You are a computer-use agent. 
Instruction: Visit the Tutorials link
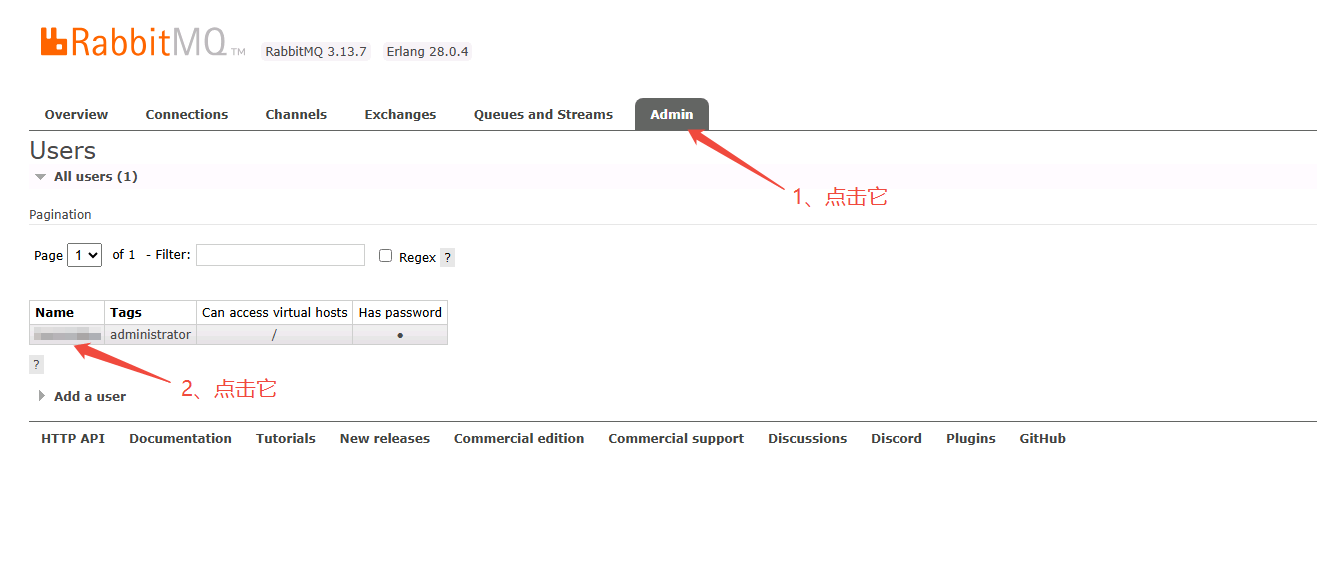pyautogui.click(x=286, y=438)
